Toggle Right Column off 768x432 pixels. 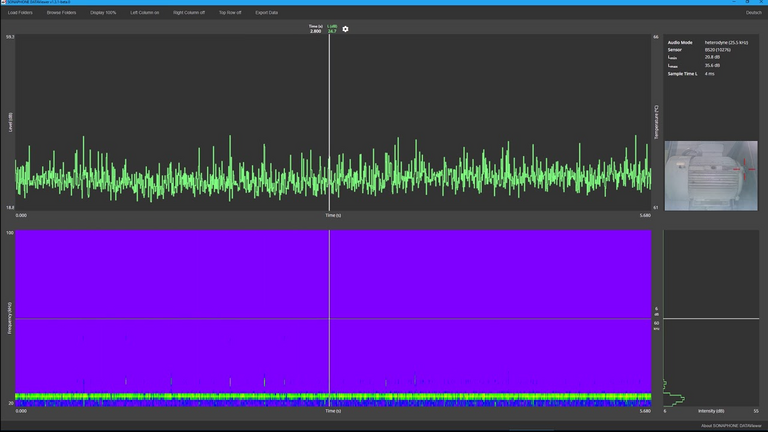[189, 12]
